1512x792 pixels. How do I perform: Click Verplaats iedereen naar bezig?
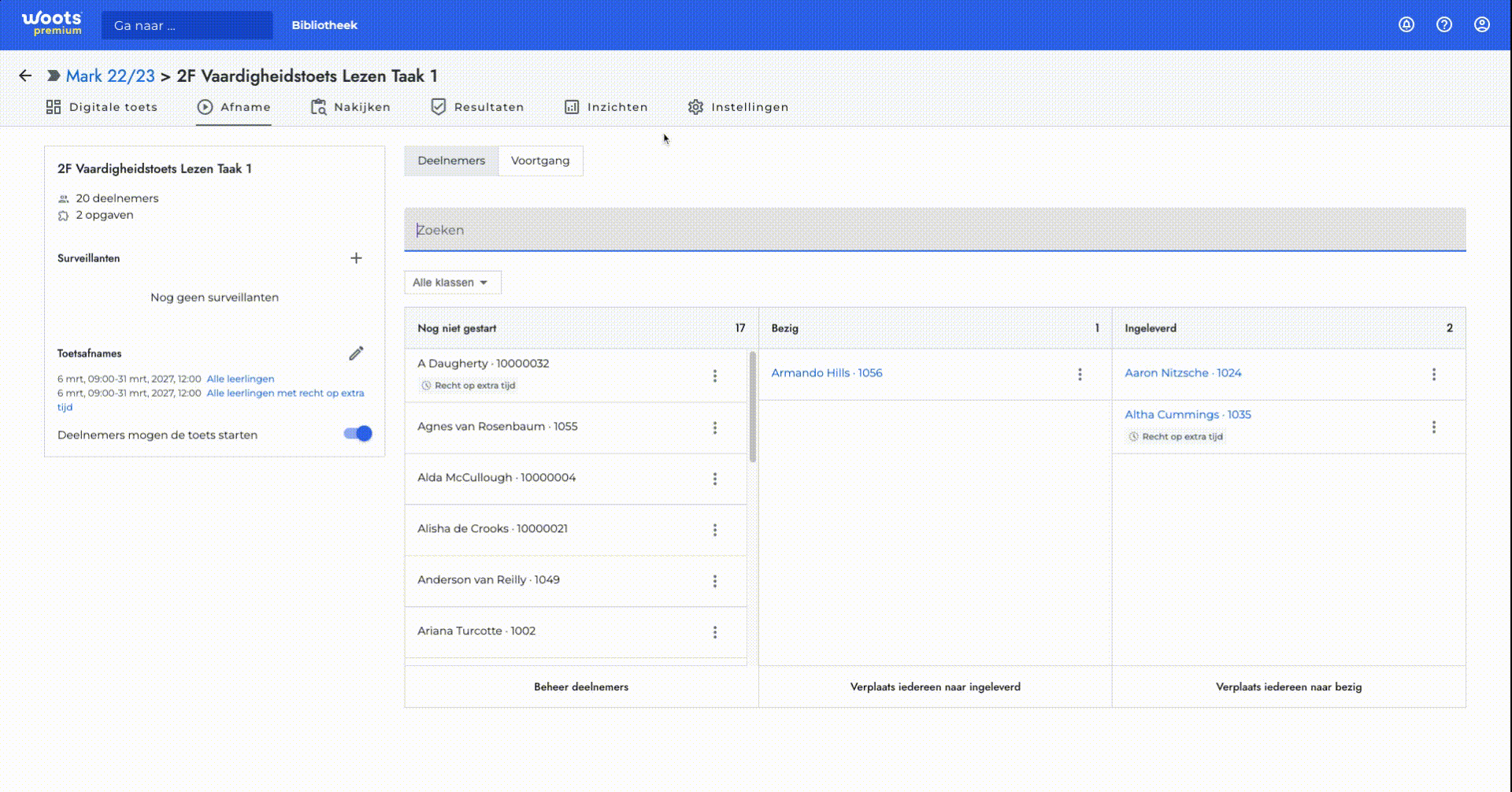pos(1288,687)
